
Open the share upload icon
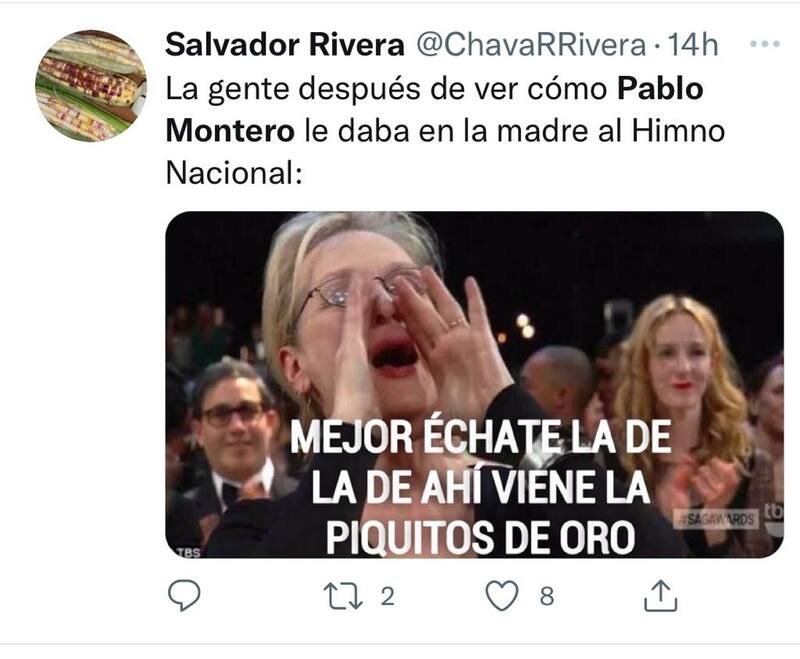tap(660, 595)
